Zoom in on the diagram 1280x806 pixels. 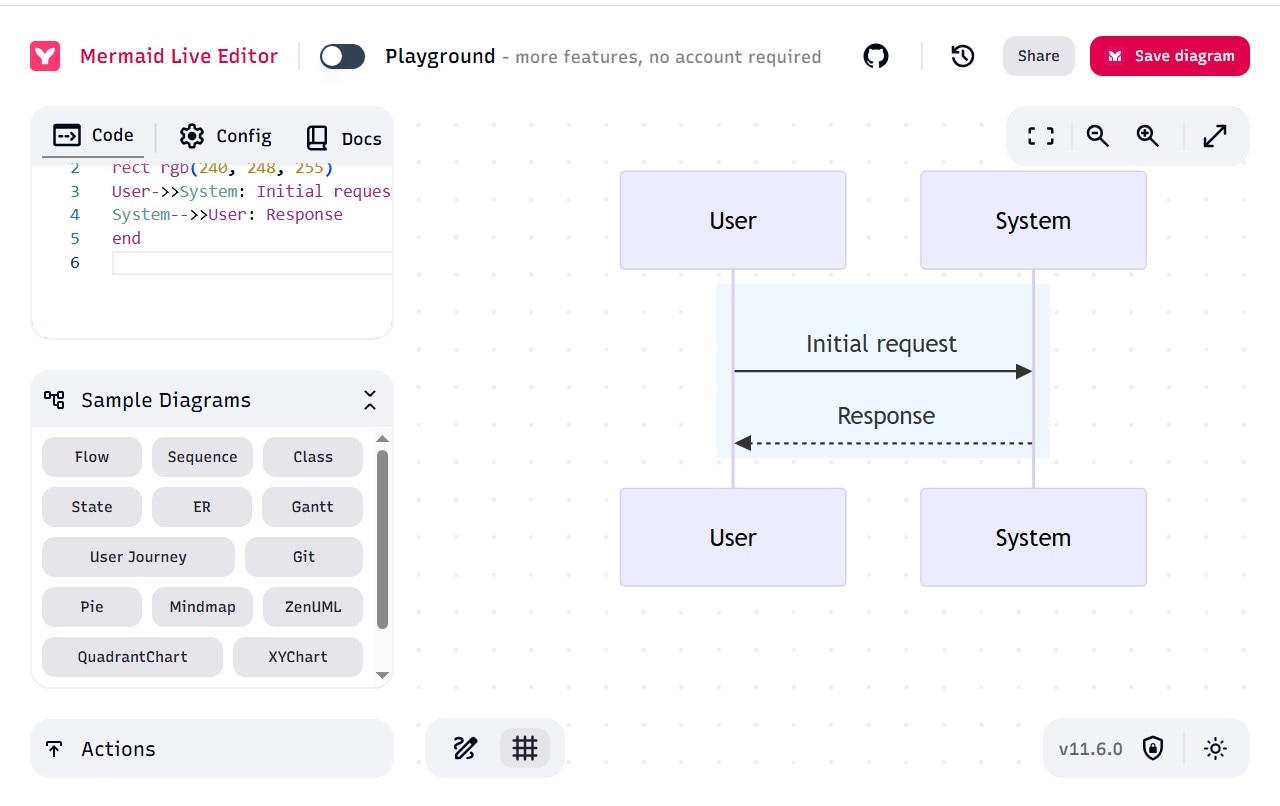1148,136
